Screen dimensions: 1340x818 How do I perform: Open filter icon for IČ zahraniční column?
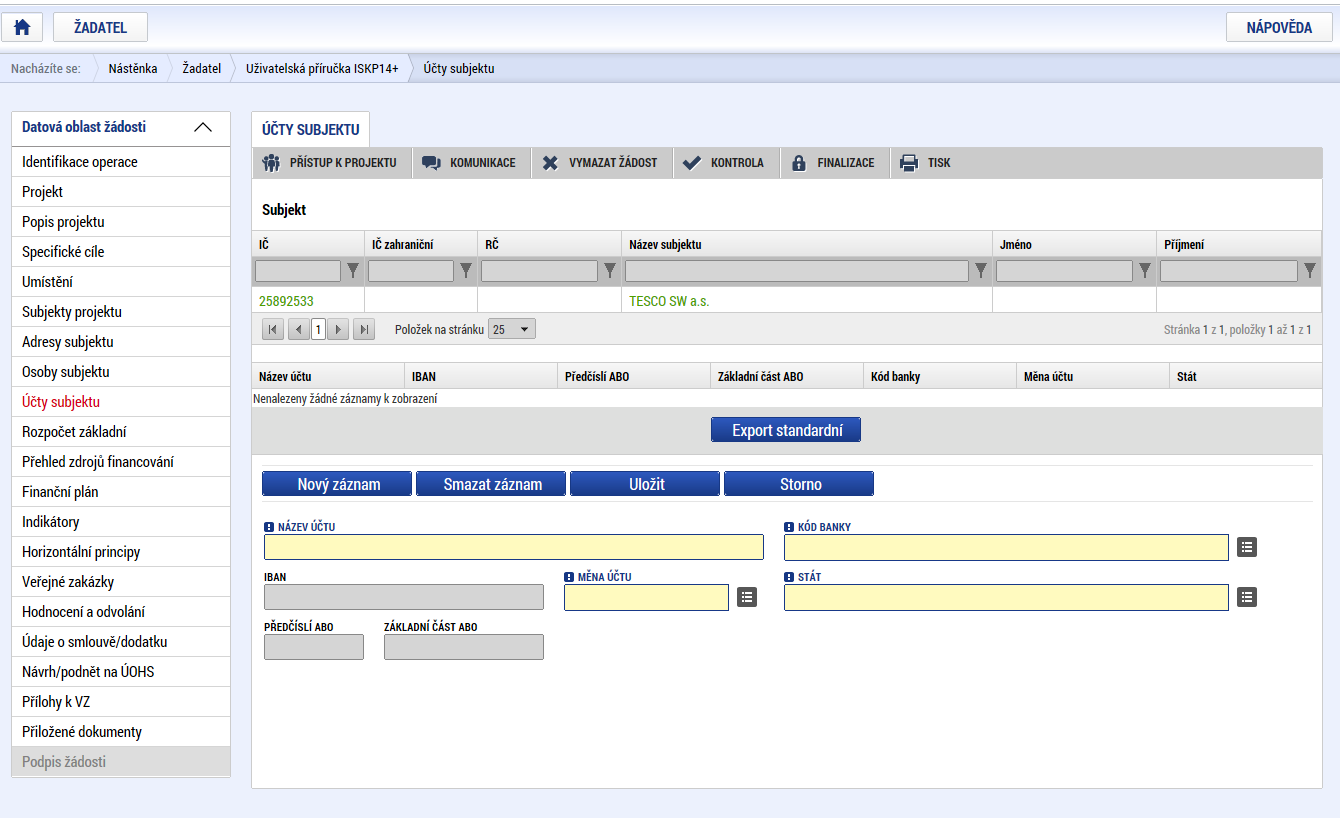[x=465, y=270]
